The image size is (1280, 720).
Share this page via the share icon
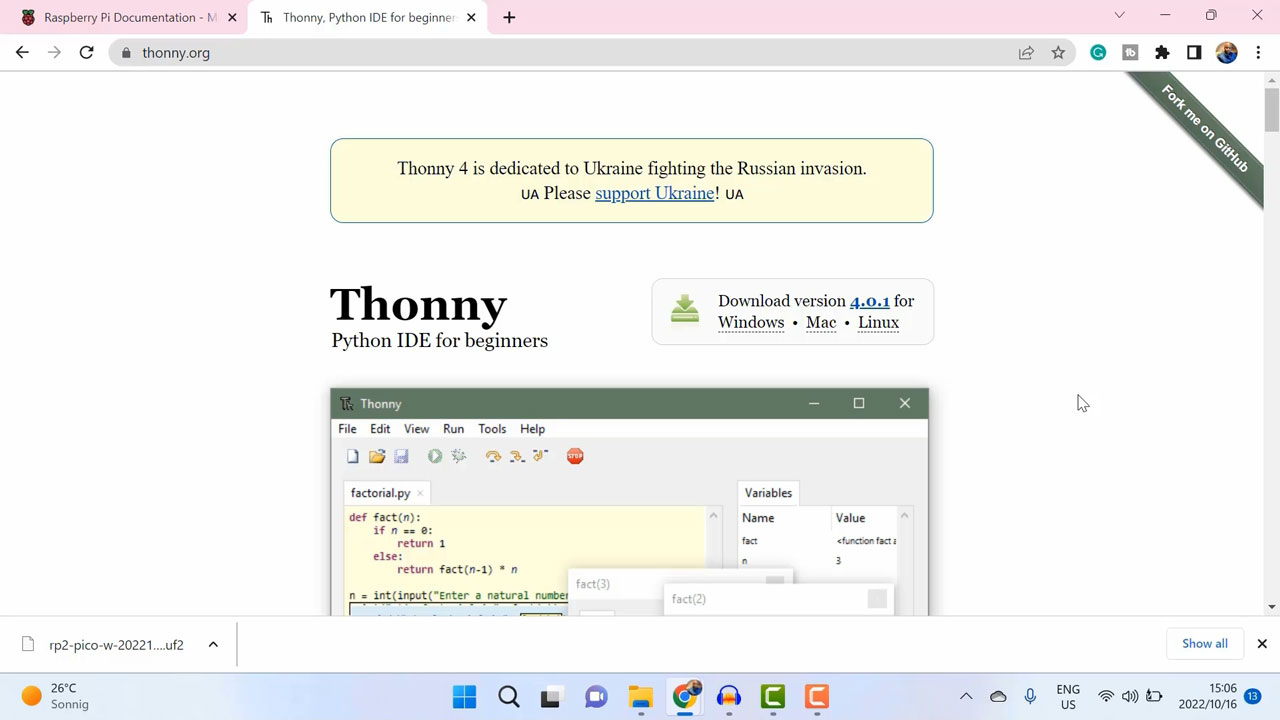(x=1026, y=53)
